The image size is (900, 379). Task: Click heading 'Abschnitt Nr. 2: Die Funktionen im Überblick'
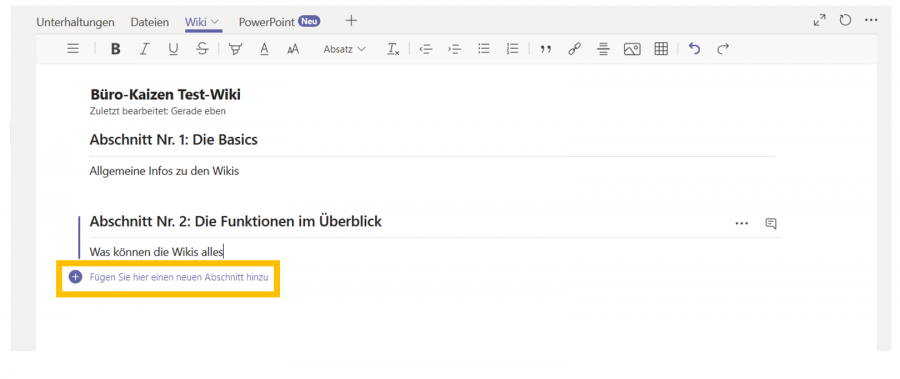click(x=236, y=221)
